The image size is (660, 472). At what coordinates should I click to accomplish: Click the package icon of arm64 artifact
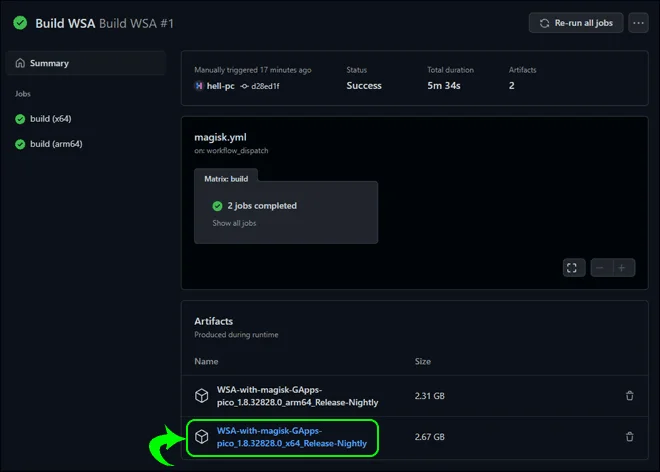[x=202, y=396]
